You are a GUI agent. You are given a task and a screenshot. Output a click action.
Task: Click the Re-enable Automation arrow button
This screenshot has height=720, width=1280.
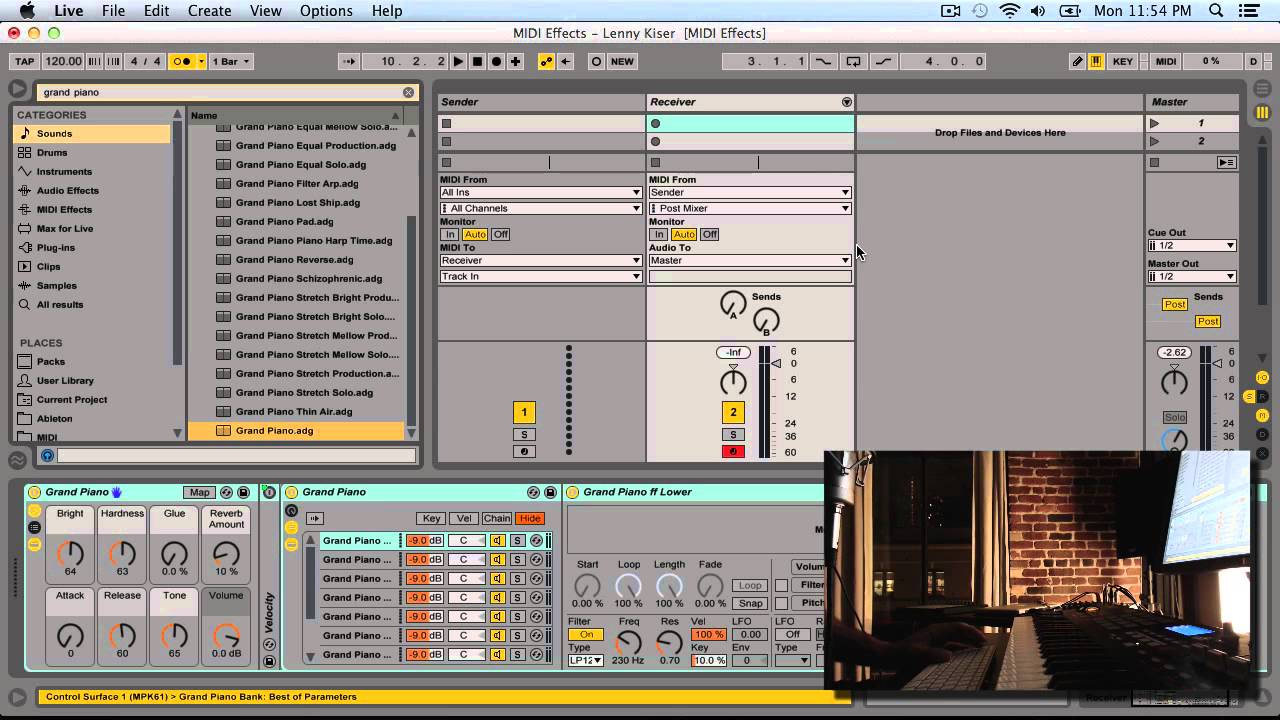click(566, 61)
